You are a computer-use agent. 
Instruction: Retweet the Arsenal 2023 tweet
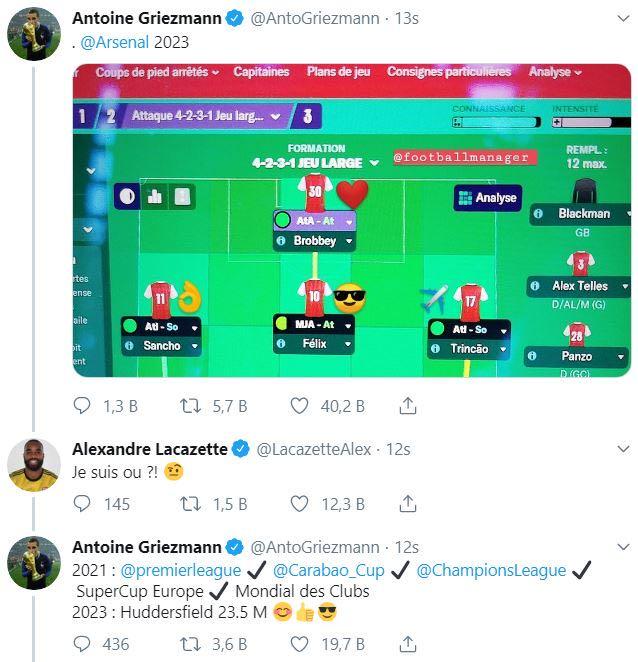[190, 406]
